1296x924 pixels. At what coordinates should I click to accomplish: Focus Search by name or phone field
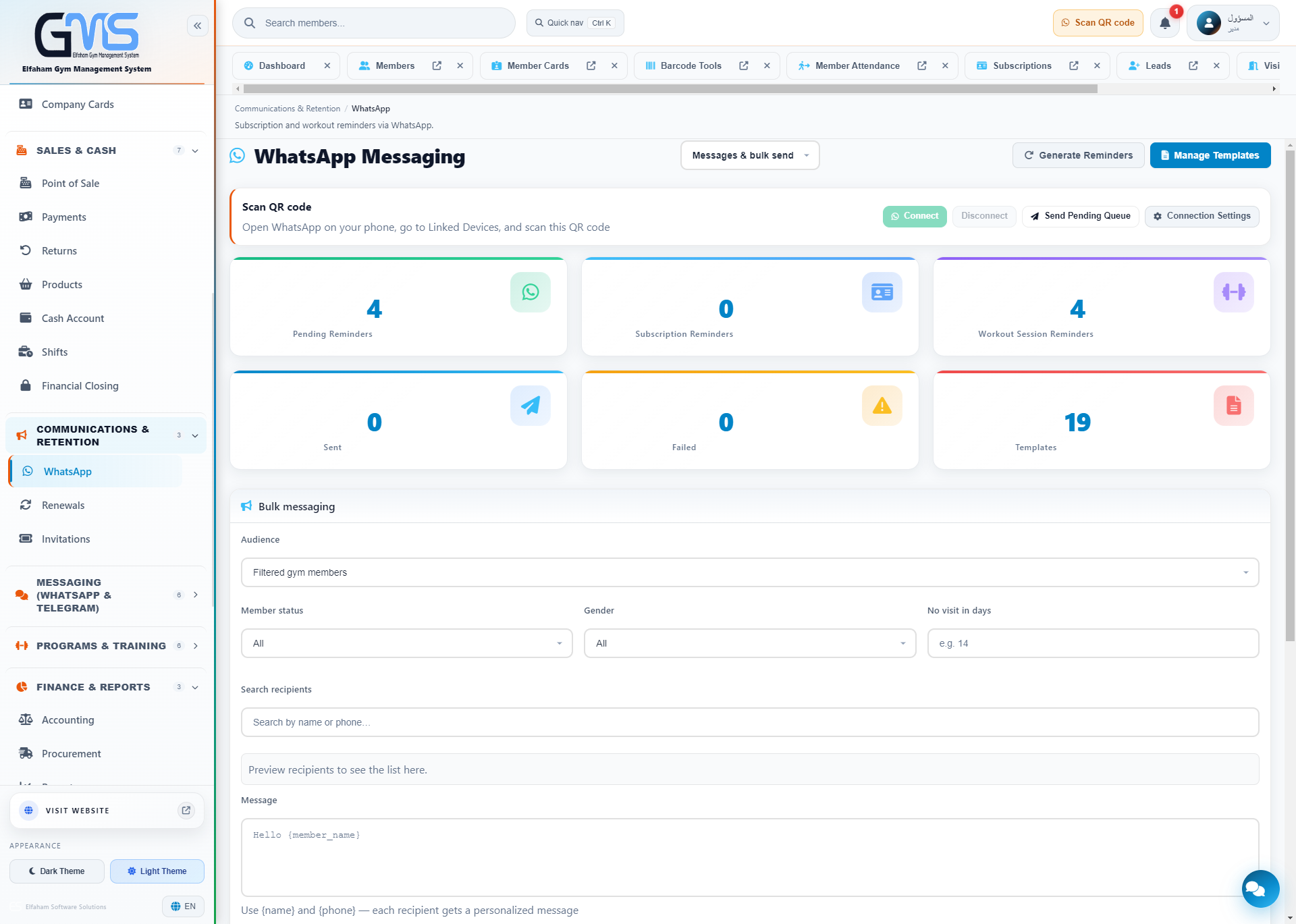(x=750, y=722)
